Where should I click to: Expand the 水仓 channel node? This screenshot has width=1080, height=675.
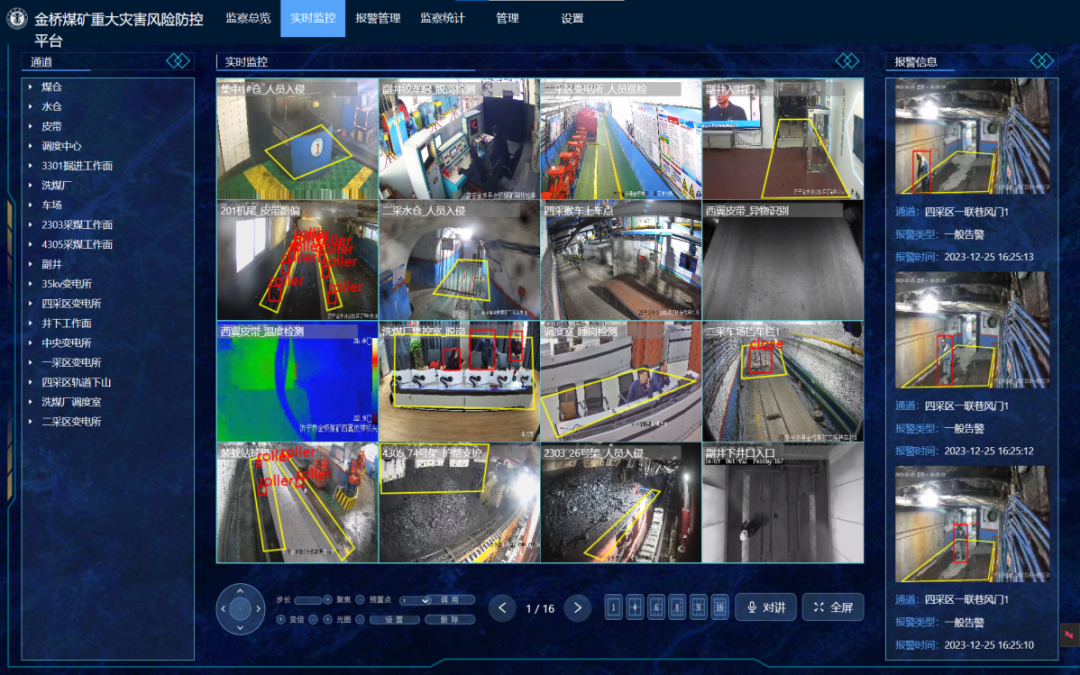30,106
